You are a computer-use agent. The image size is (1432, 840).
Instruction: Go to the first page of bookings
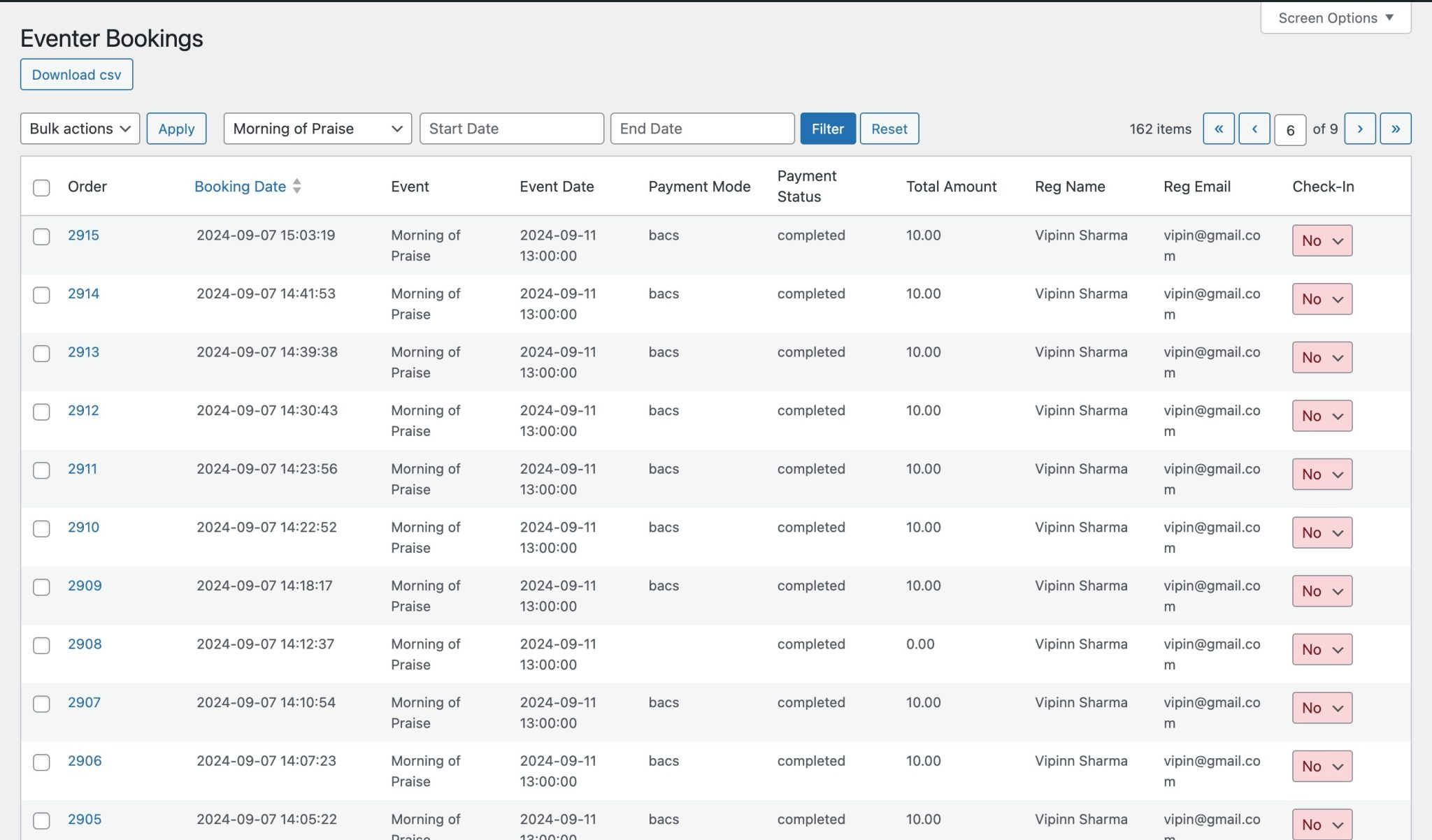click(x=1218, y=129)
